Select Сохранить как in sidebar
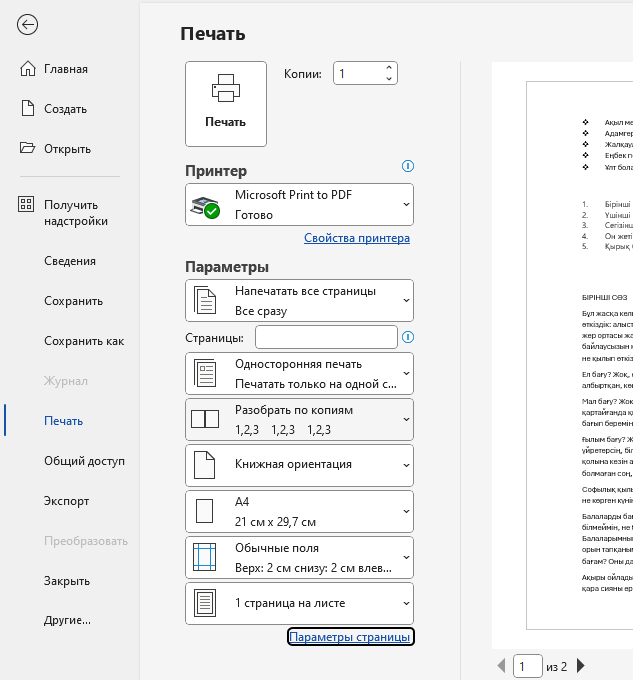 tap(84, 341)
